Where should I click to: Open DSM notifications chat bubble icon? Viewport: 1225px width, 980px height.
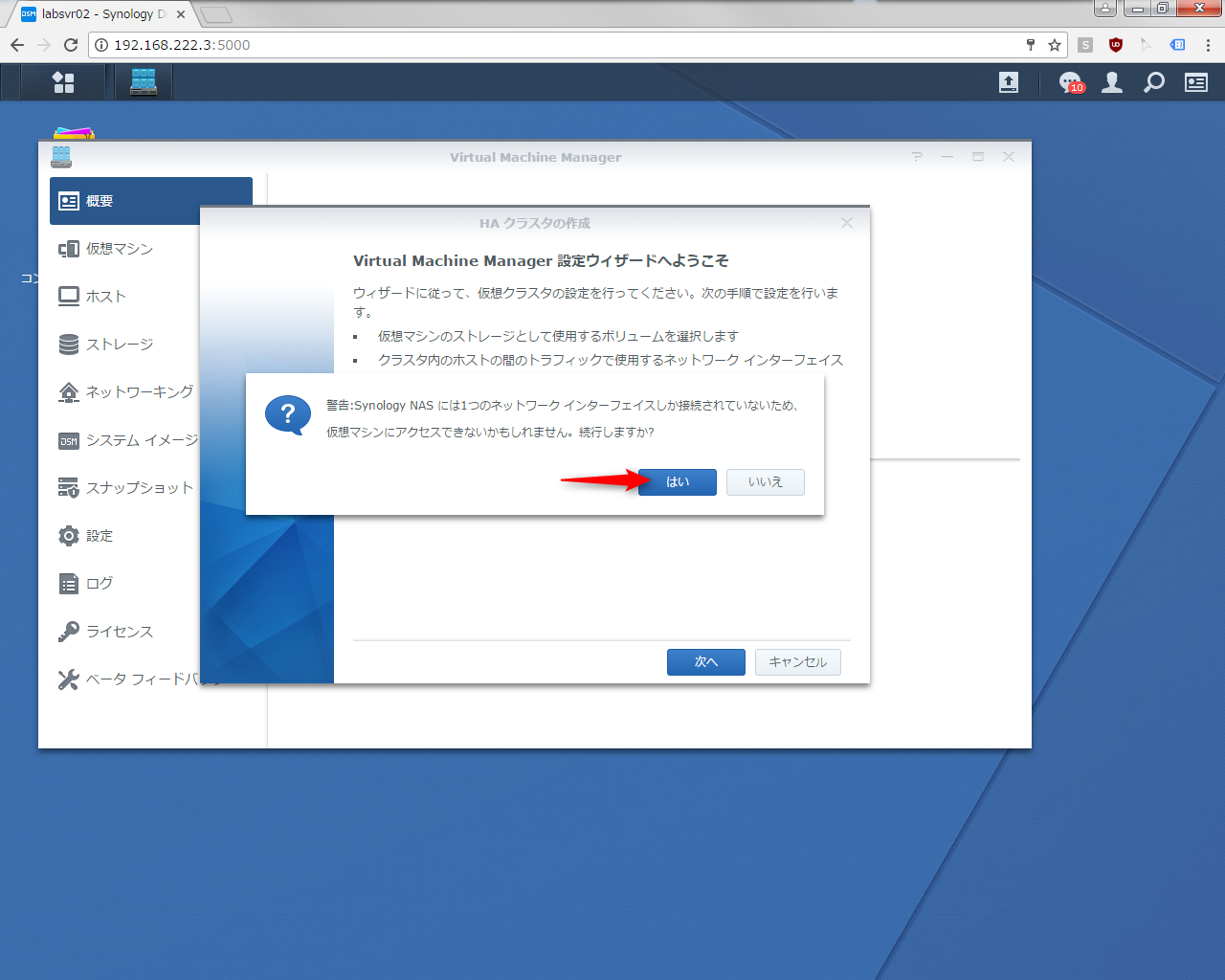tap(1071, 82)
